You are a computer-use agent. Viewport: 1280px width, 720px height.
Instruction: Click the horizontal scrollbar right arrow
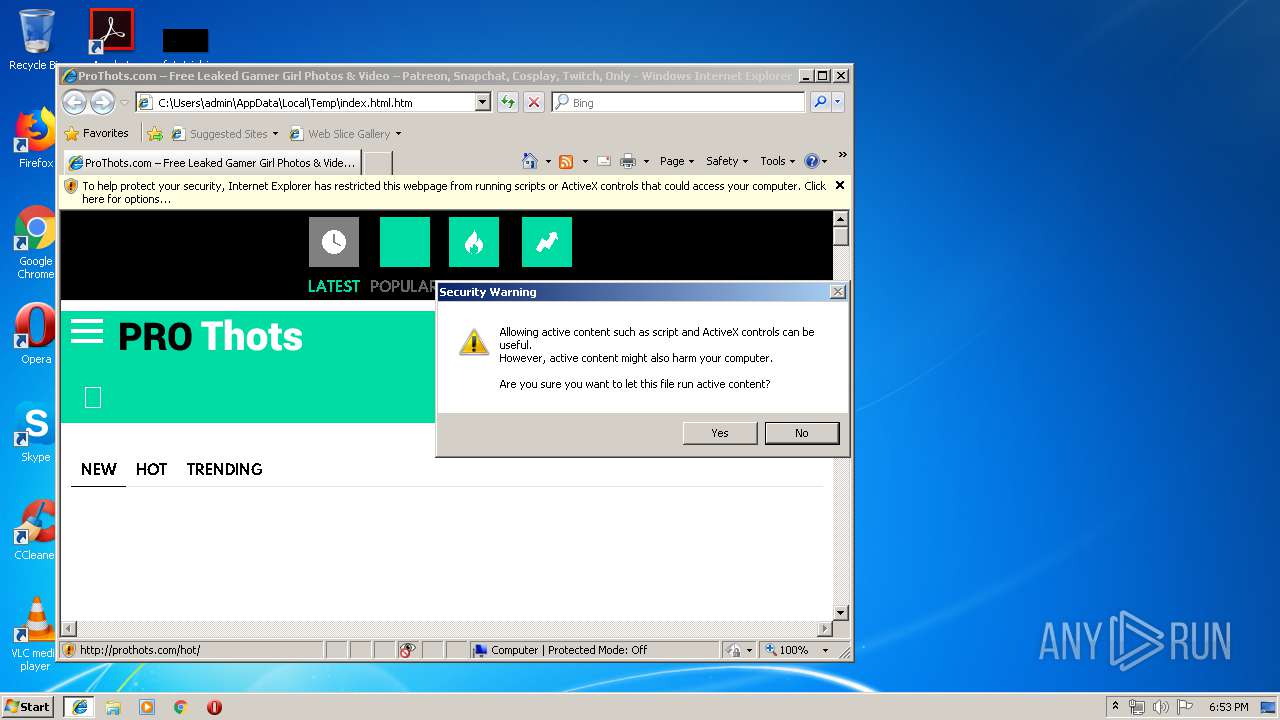pyautogui.click(x=825, y=629)
